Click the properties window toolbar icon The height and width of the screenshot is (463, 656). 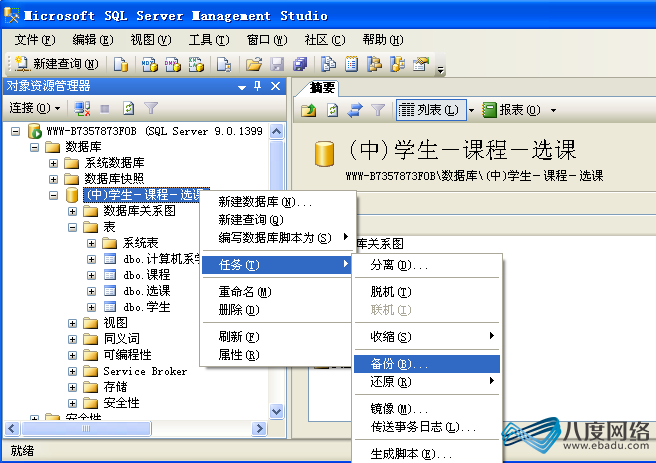[x=421, y=64]
